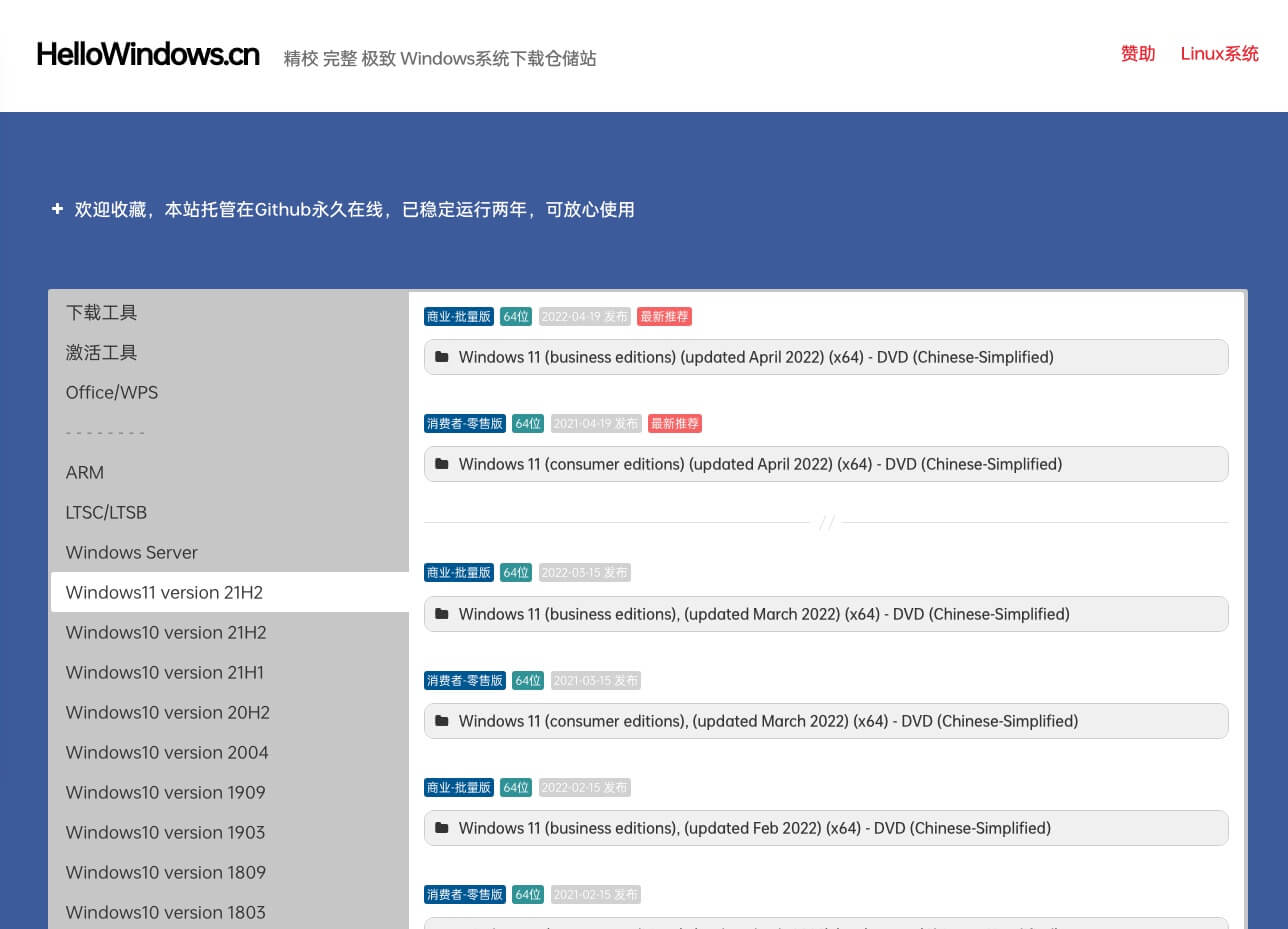Click 商业-批量版 tag beside 2022-03-15 发布

(459, 573)
